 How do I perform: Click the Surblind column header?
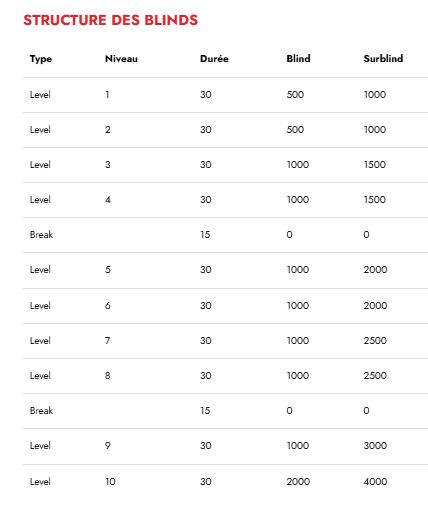(383, 59)
